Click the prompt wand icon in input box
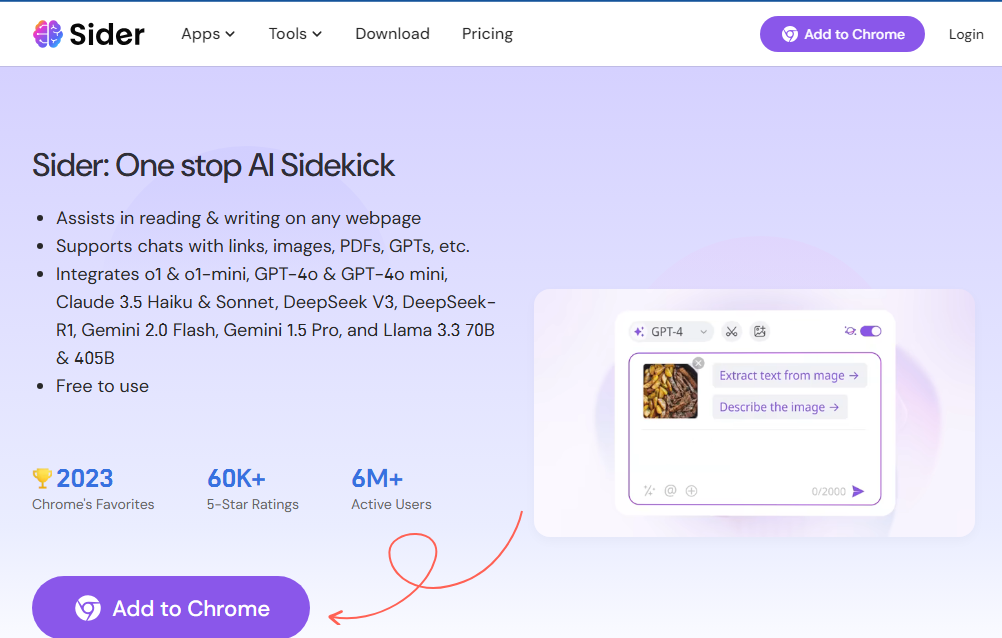Image resolution: width=1002 pixels, height=638 pixels. pyautogui.click(x=649, y=490)
